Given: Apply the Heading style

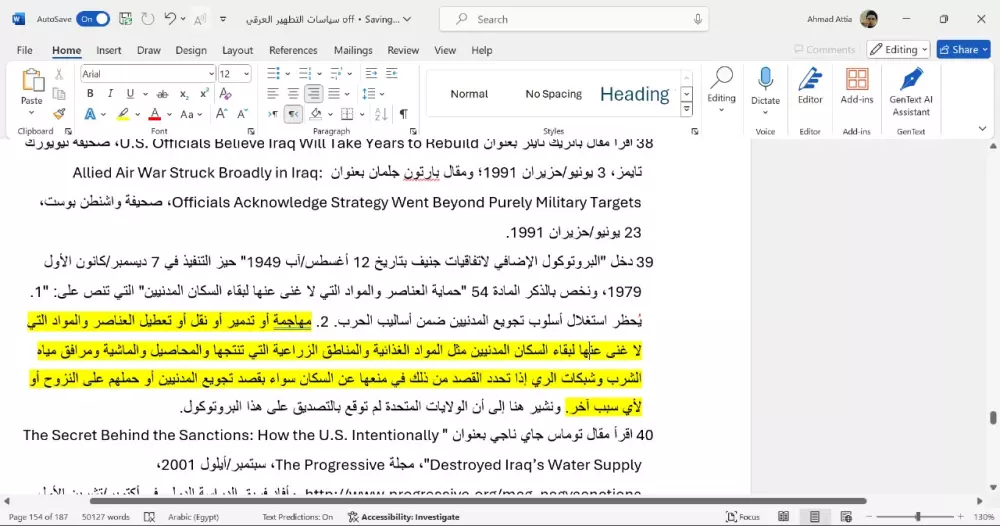Looking at the screenshot, I should coord(635,94).
